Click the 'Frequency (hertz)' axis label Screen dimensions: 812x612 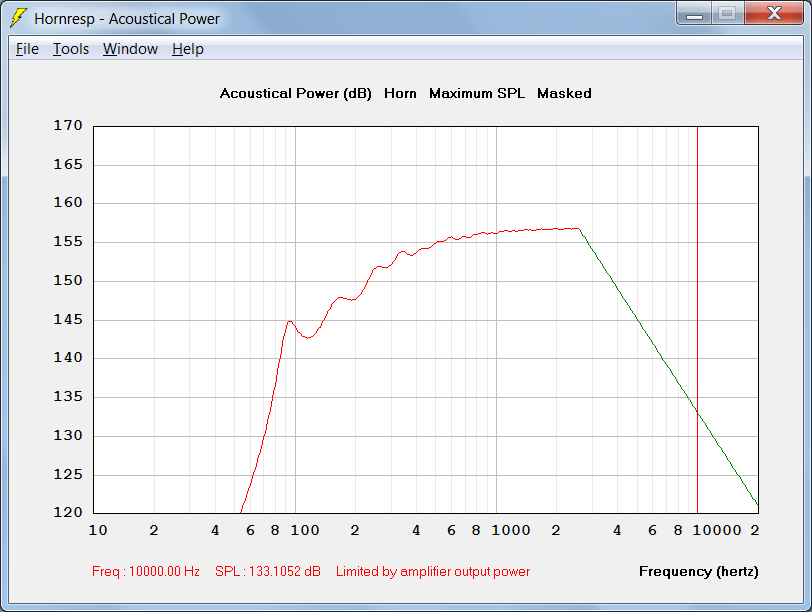click(x=699, y=571)
